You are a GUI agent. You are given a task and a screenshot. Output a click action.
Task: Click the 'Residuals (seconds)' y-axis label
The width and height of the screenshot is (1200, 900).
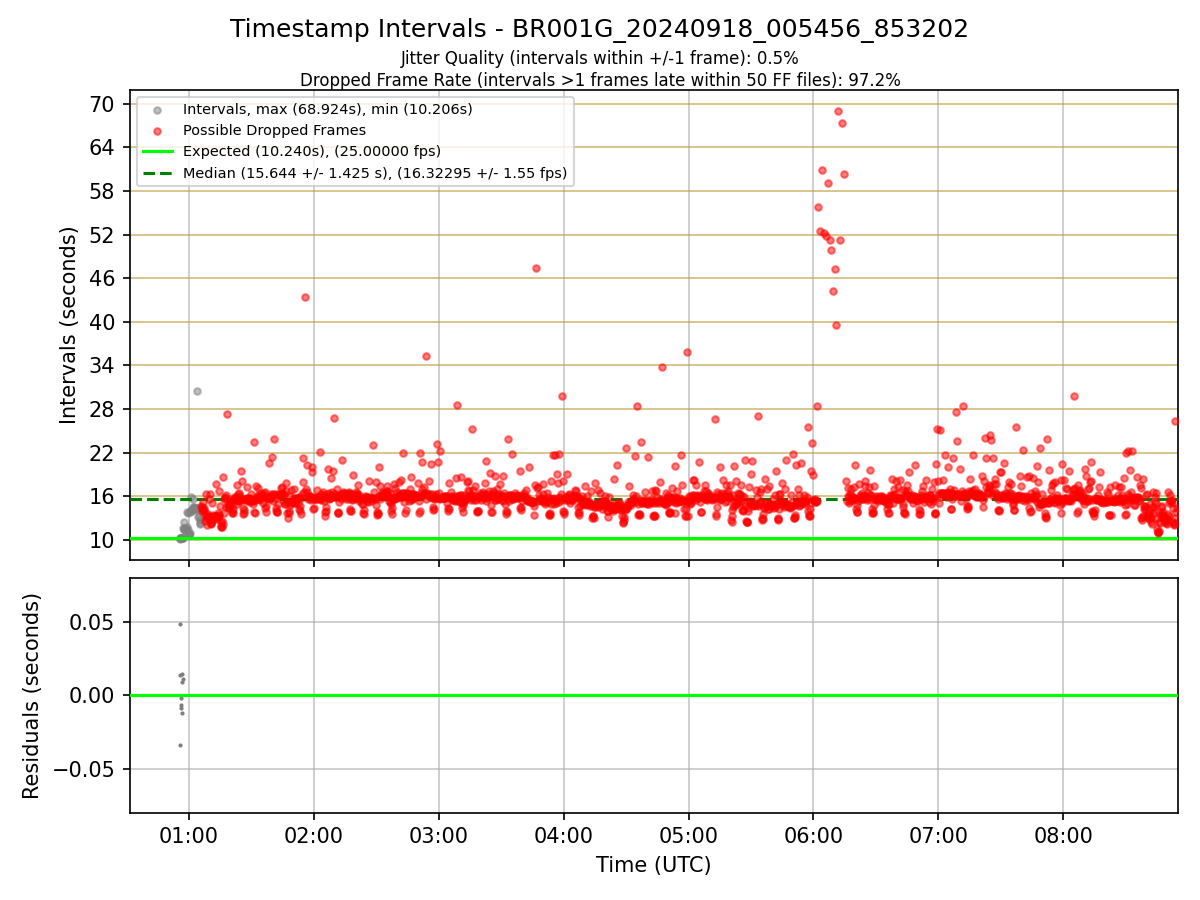click(31, 696)
